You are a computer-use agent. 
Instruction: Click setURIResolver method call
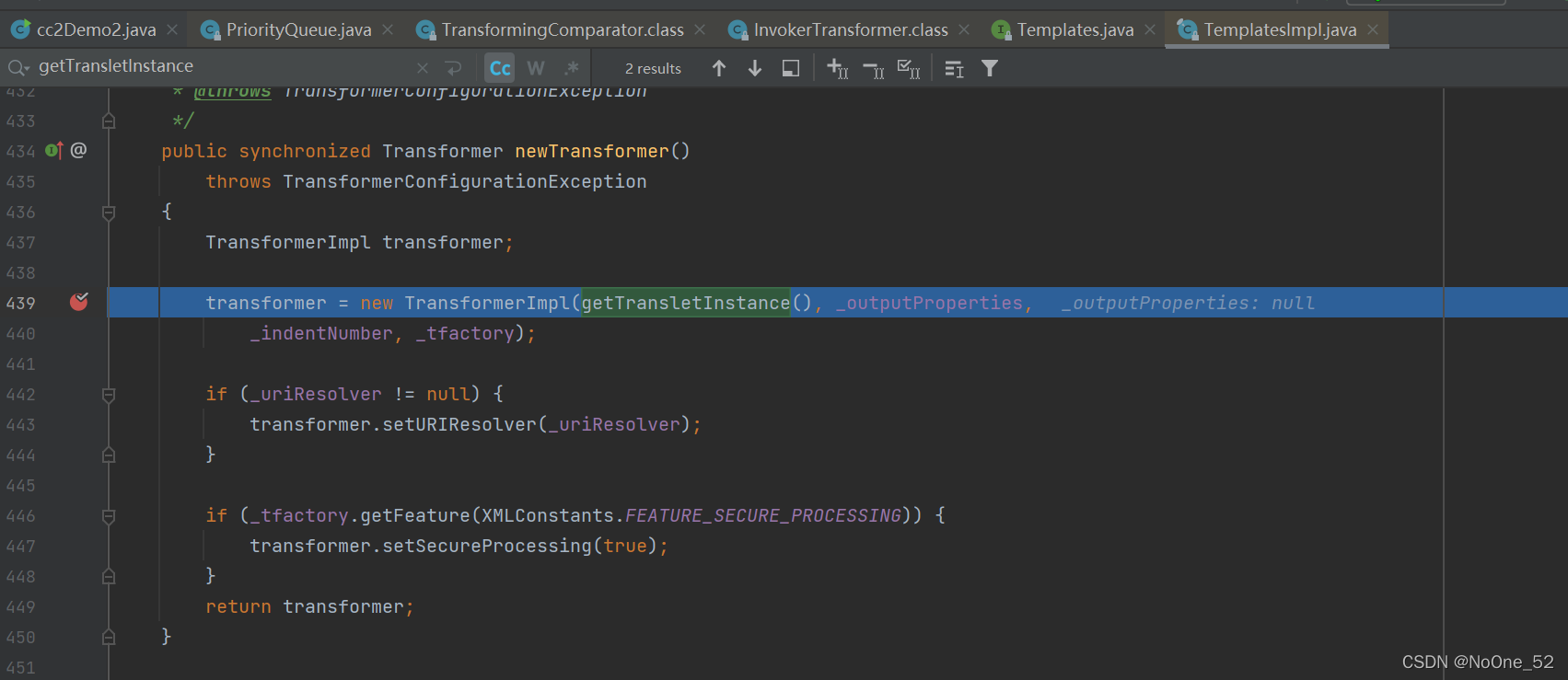click(x=459, y=424)
